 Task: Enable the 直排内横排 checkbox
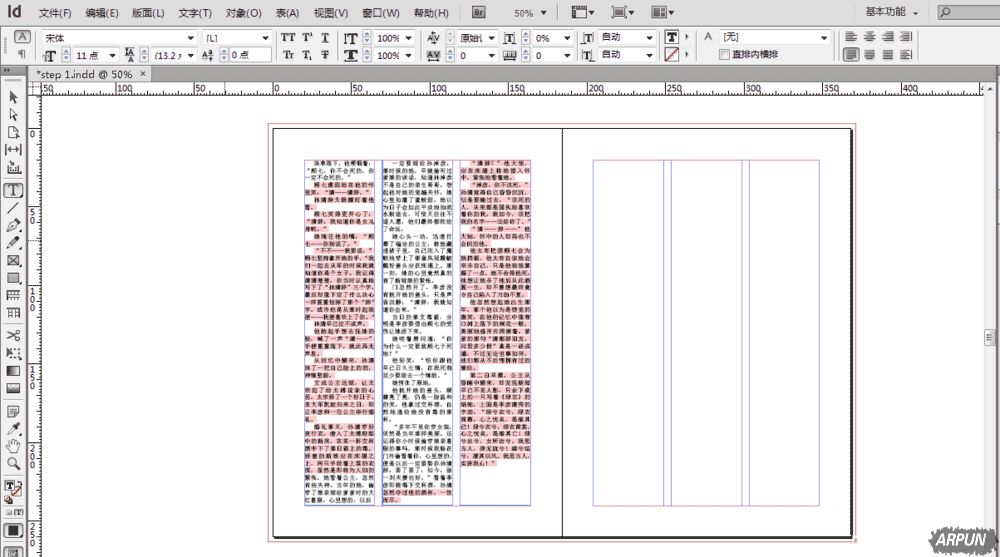(725, 54)
